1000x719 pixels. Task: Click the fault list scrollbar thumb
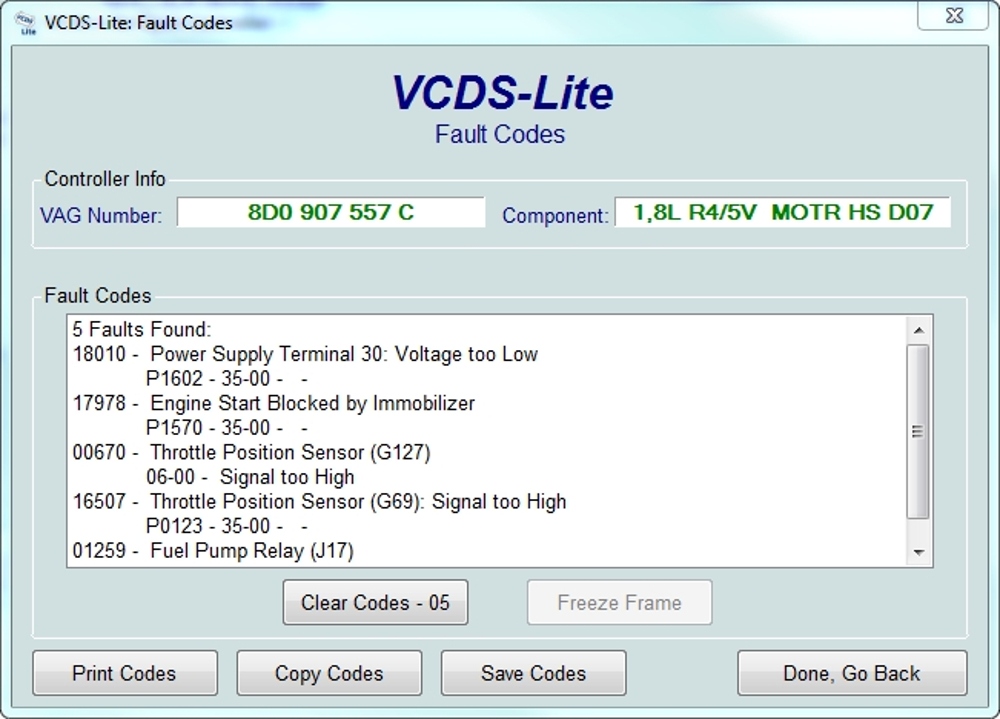click(918, 432)
